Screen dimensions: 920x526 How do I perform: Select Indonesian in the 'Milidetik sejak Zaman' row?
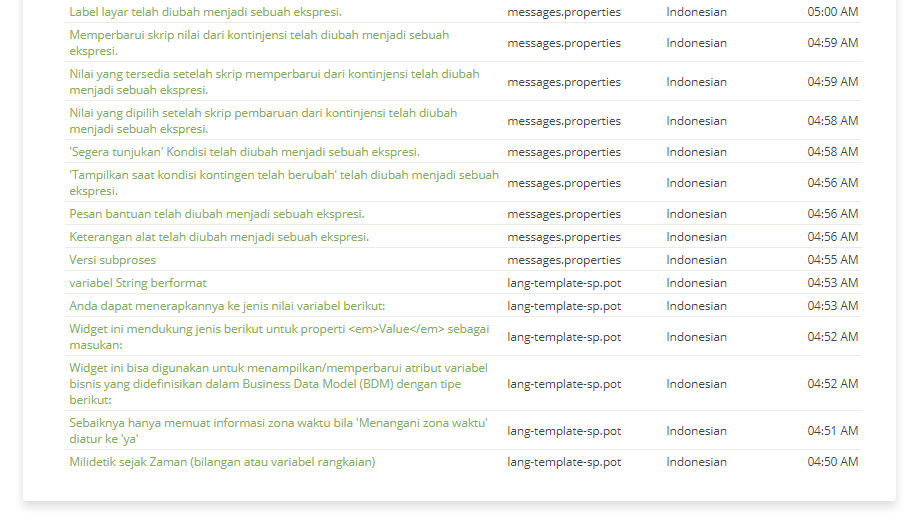tap(696, 462)
